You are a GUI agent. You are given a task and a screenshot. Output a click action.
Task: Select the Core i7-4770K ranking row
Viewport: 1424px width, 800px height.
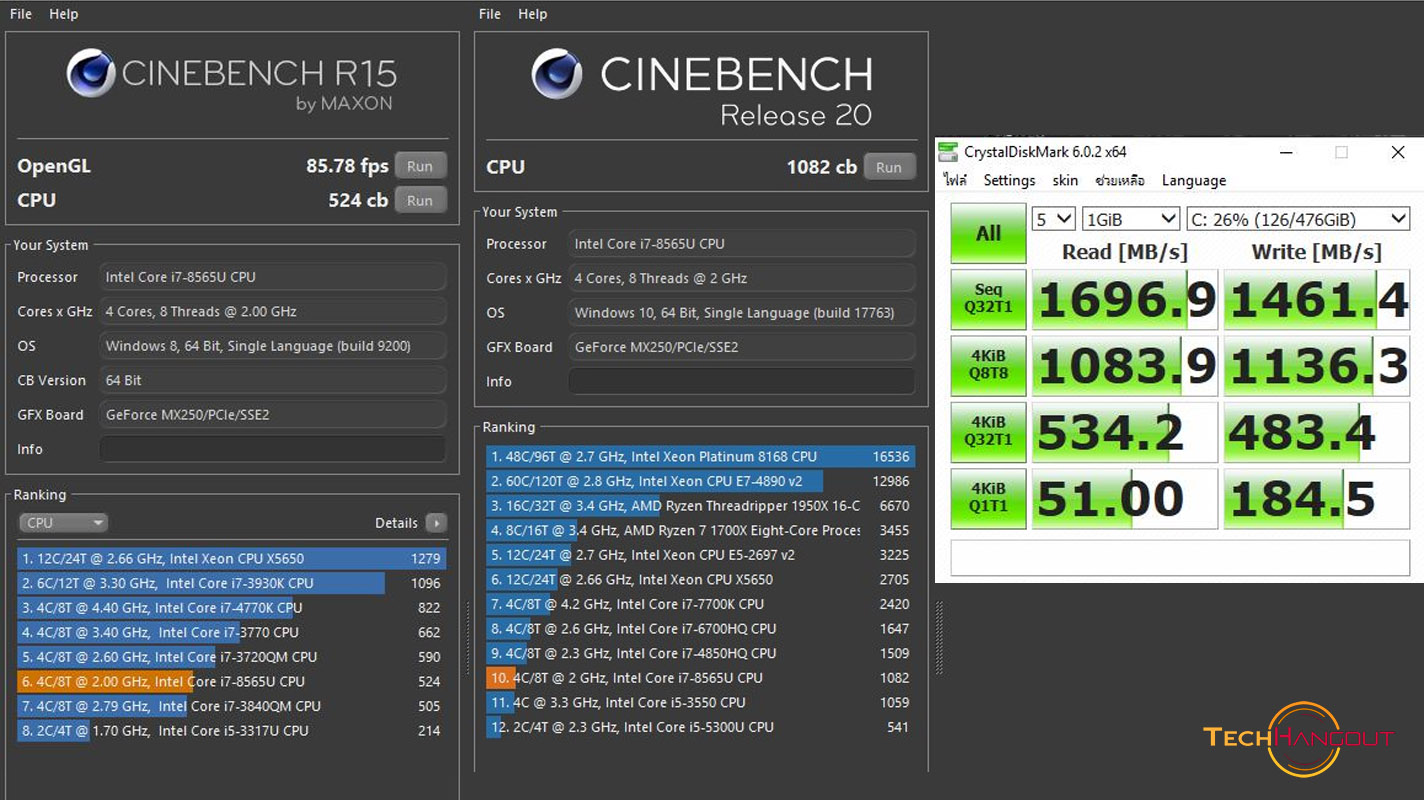point(232,608)
